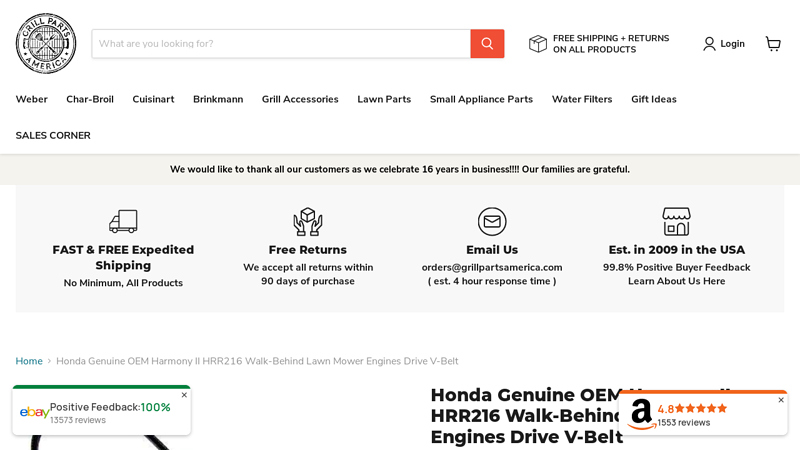This screenshot has width=800, height=450.
Task: Click the Grill Parts America logo
Action: (46, 43)
